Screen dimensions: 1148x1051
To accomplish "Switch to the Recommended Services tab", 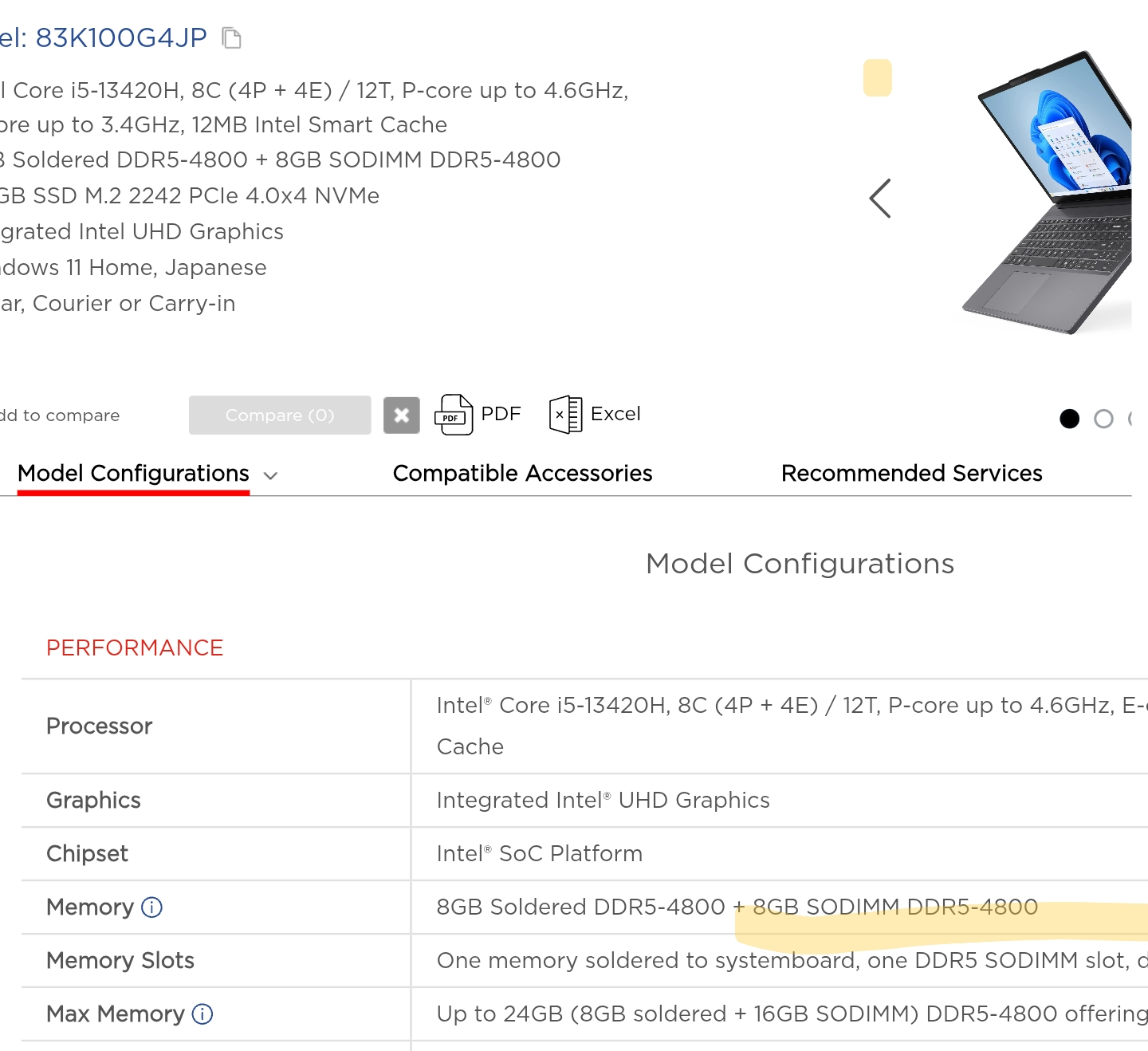I will 911,474.
